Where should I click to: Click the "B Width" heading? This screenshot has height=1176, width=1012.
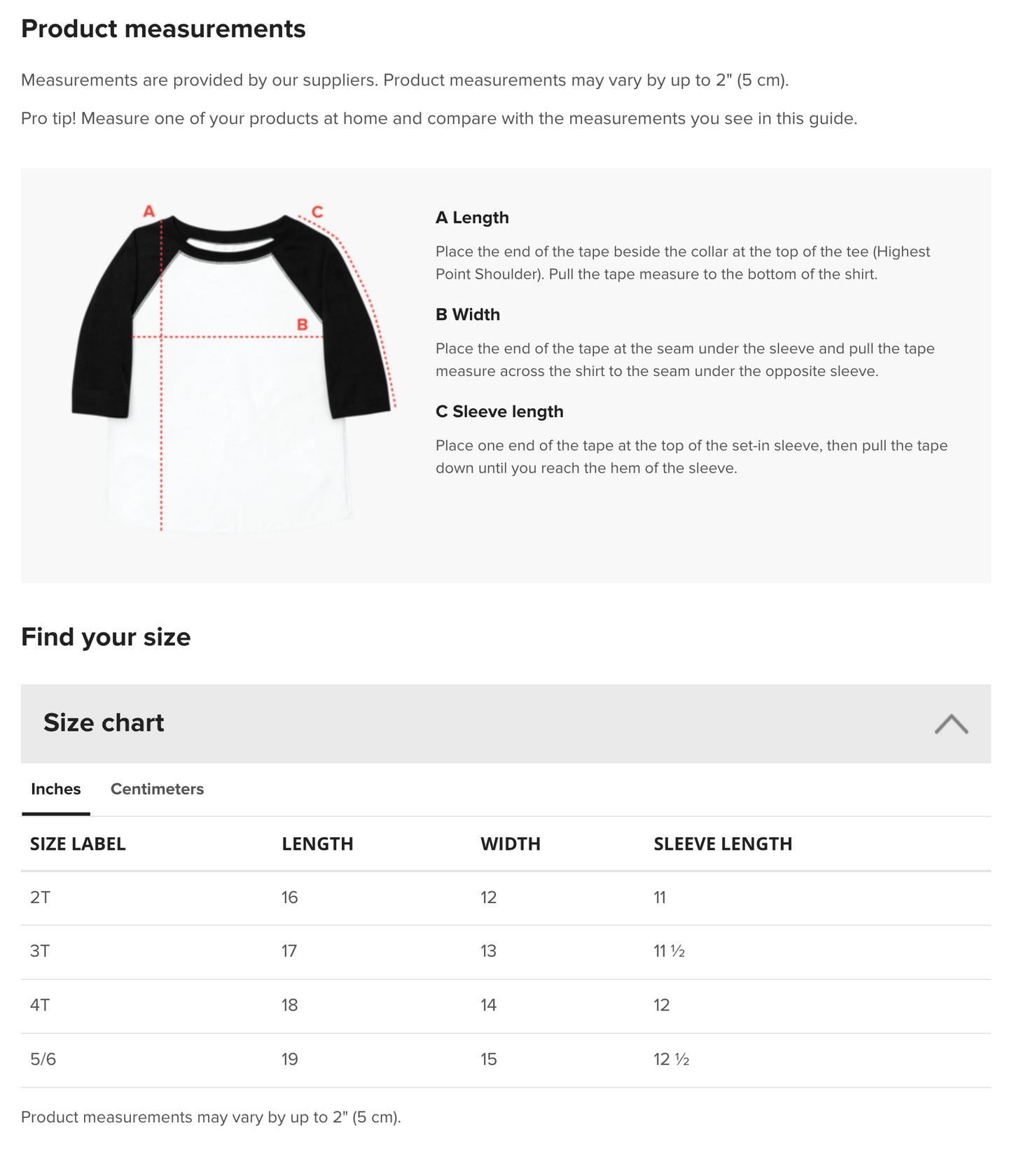[x=468, y=314]
